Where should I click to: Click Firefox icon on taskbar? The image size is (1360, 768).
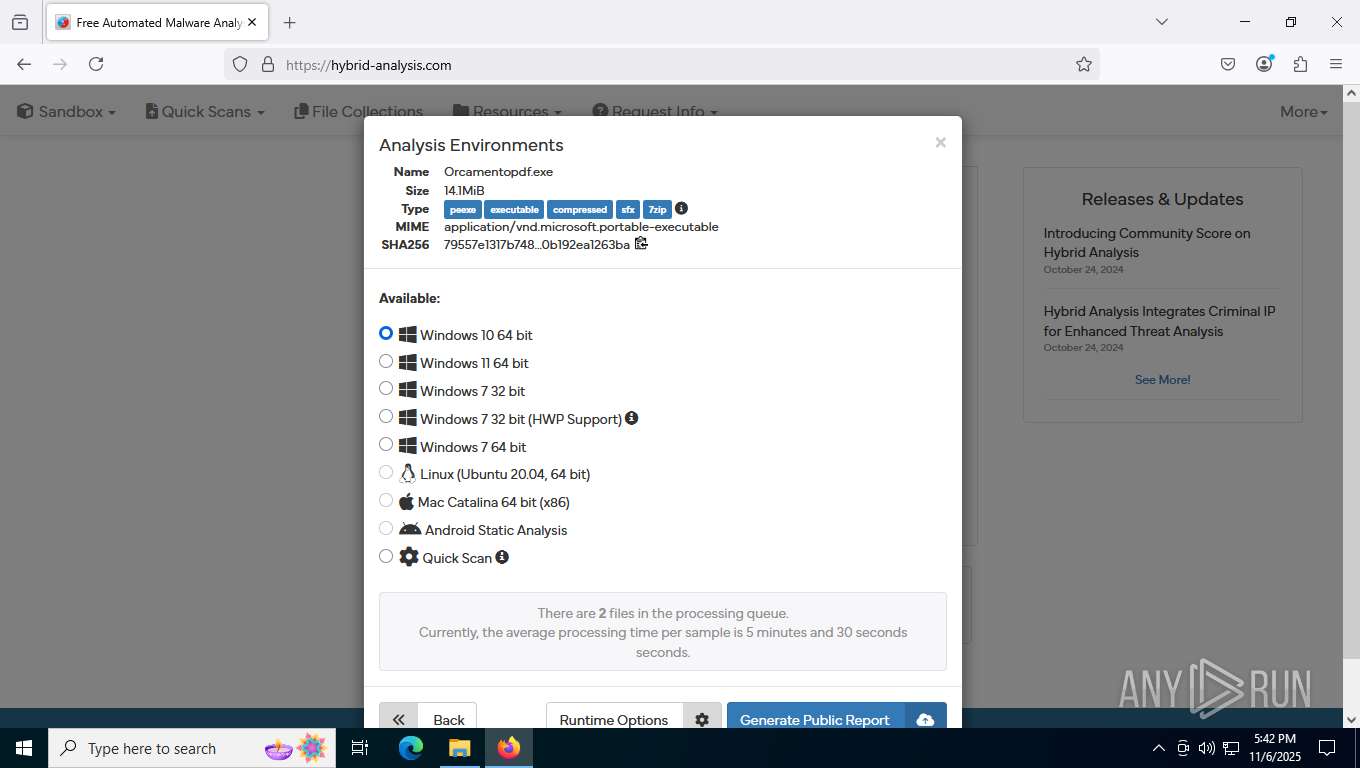[508, 748]
